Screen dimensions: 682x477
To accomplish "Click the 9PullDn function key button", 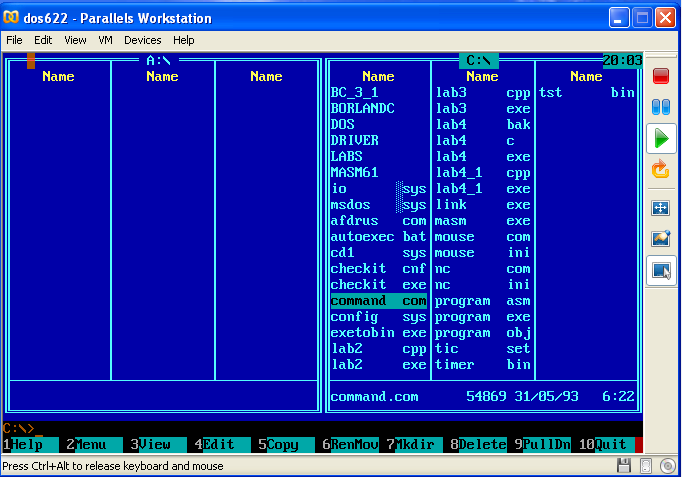I will (x=542, y=444).
